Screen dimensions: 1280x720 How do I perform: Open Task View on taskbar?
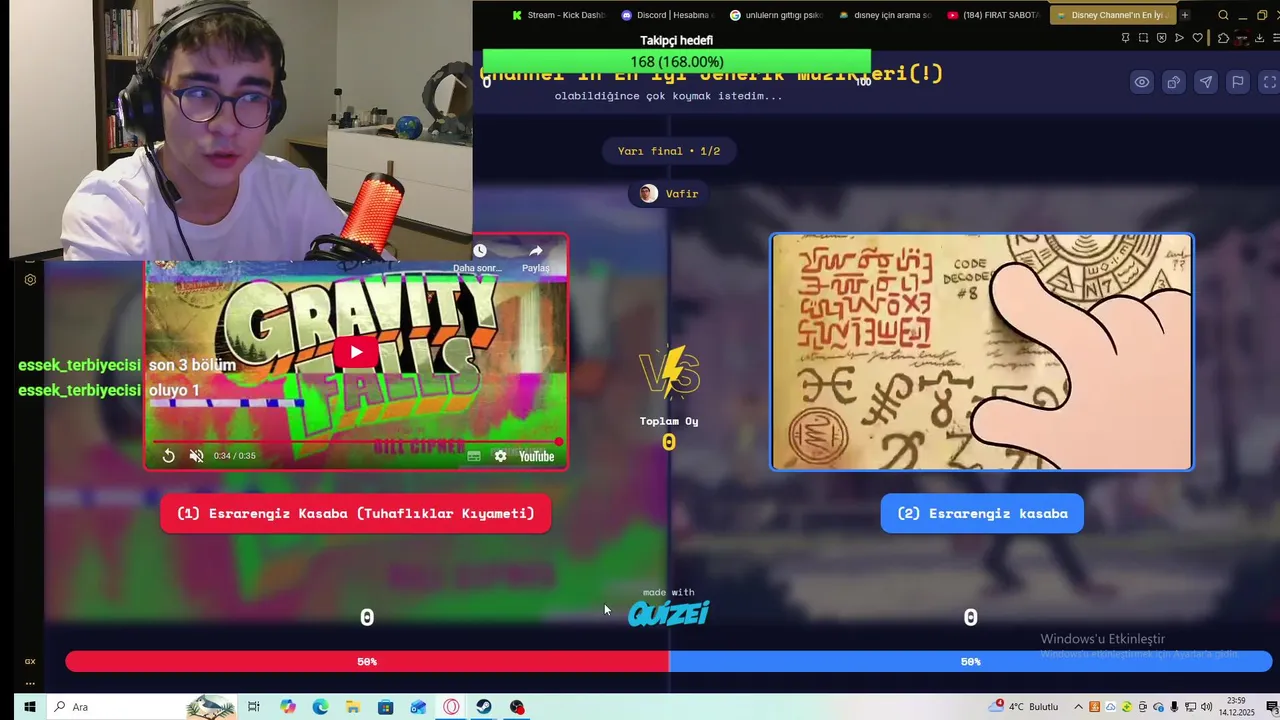coord(254,707)
